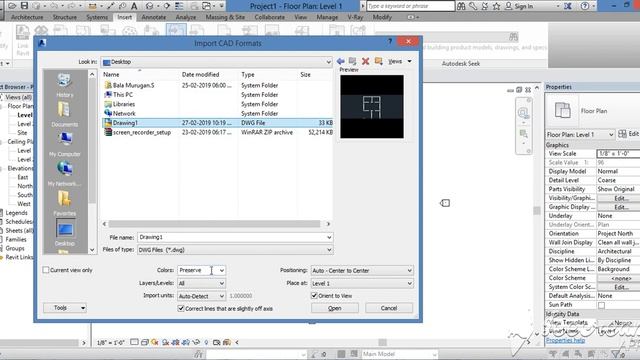Viewport: 640px width, 360px height.
Task: Toggle the Sun Path checkbox in Properties
Action: point(602,305)
